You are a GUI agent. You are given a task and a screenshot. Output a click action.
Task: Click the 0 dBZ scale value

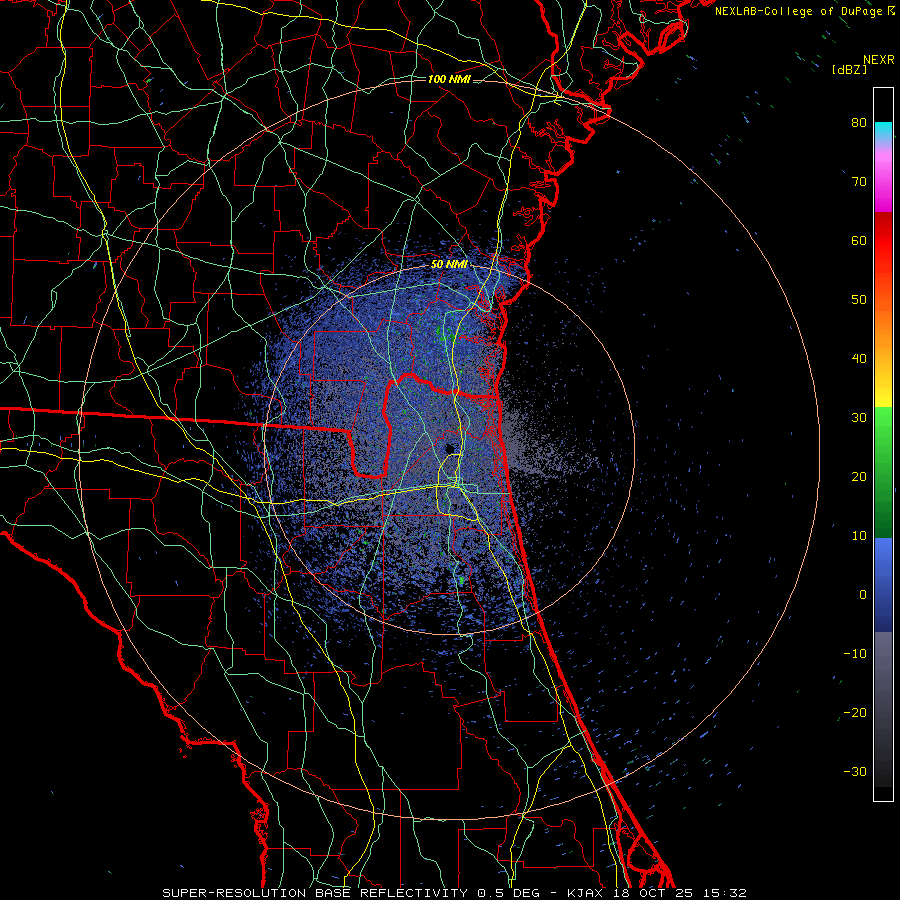(x=863, y=595)
